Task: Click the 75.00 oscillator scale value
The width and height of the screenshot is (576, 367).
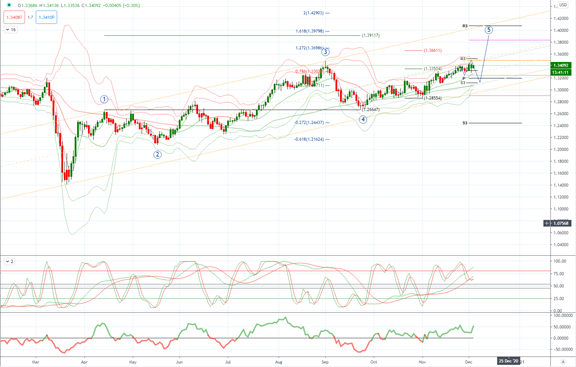Action: (559, 274)
